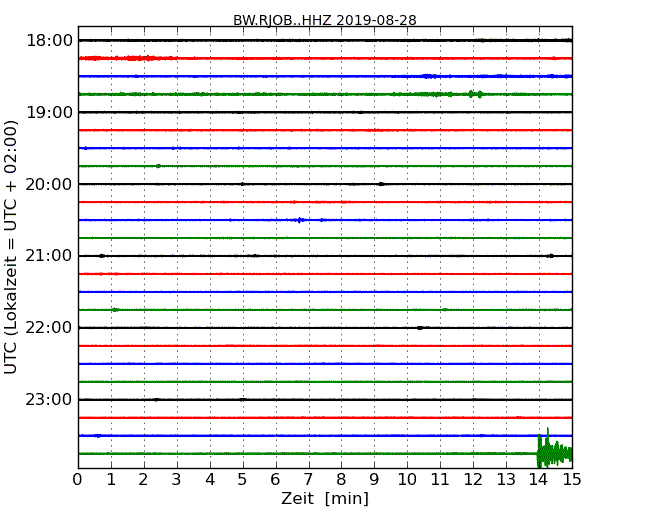Click the 18:00 time label
Viewport: 650px width, 520px height.
tap(49, 41)
